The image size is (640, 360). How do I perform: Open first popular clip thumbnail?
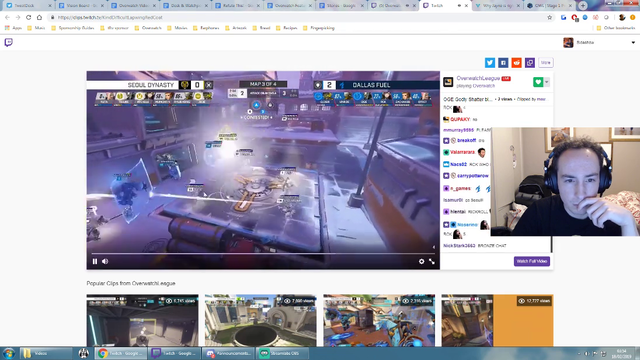point(142,320)
